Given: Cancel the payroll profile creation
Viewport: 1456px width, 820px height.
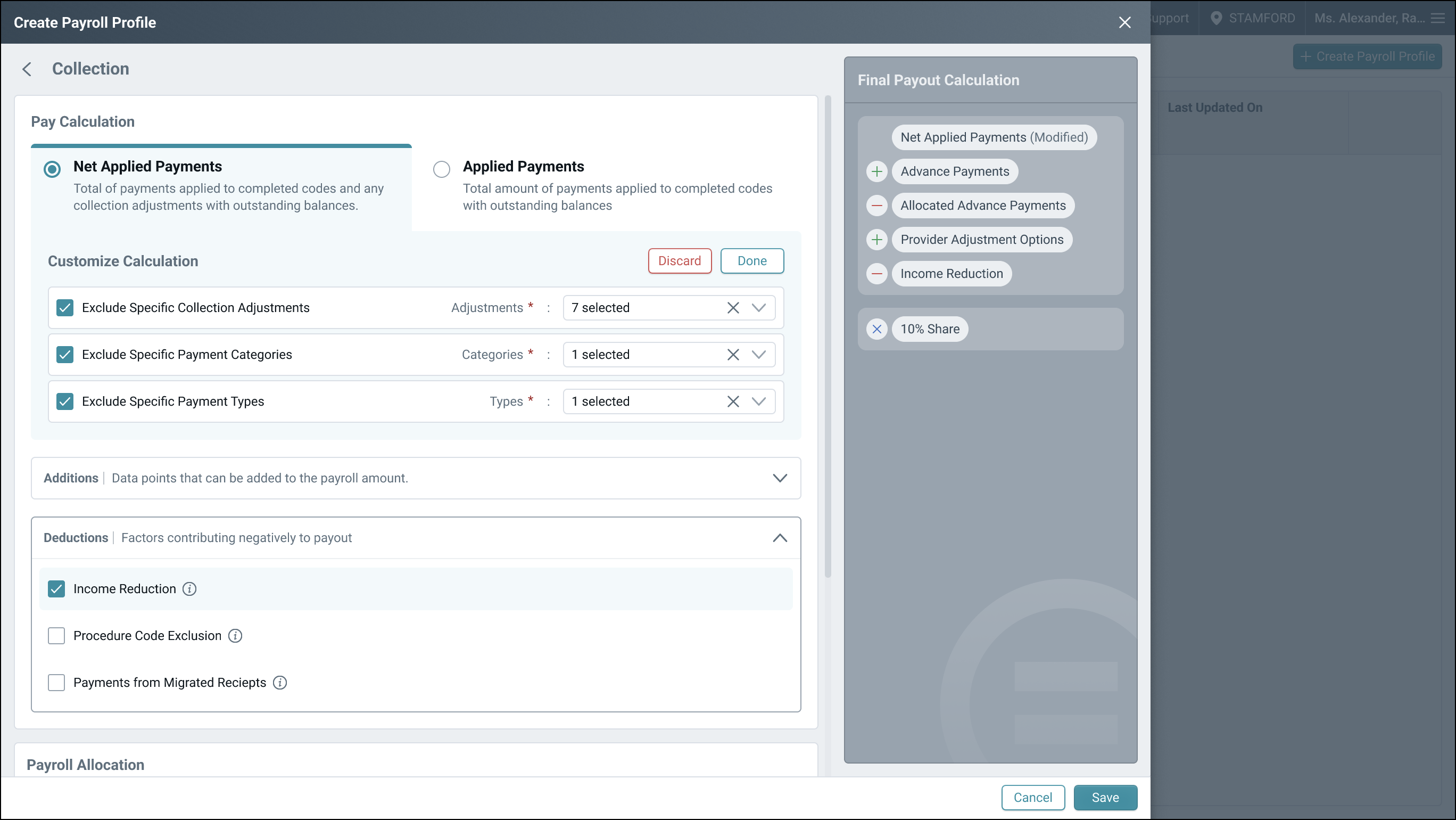Looking at the screenshot, I should click(x=1032, y=798).
